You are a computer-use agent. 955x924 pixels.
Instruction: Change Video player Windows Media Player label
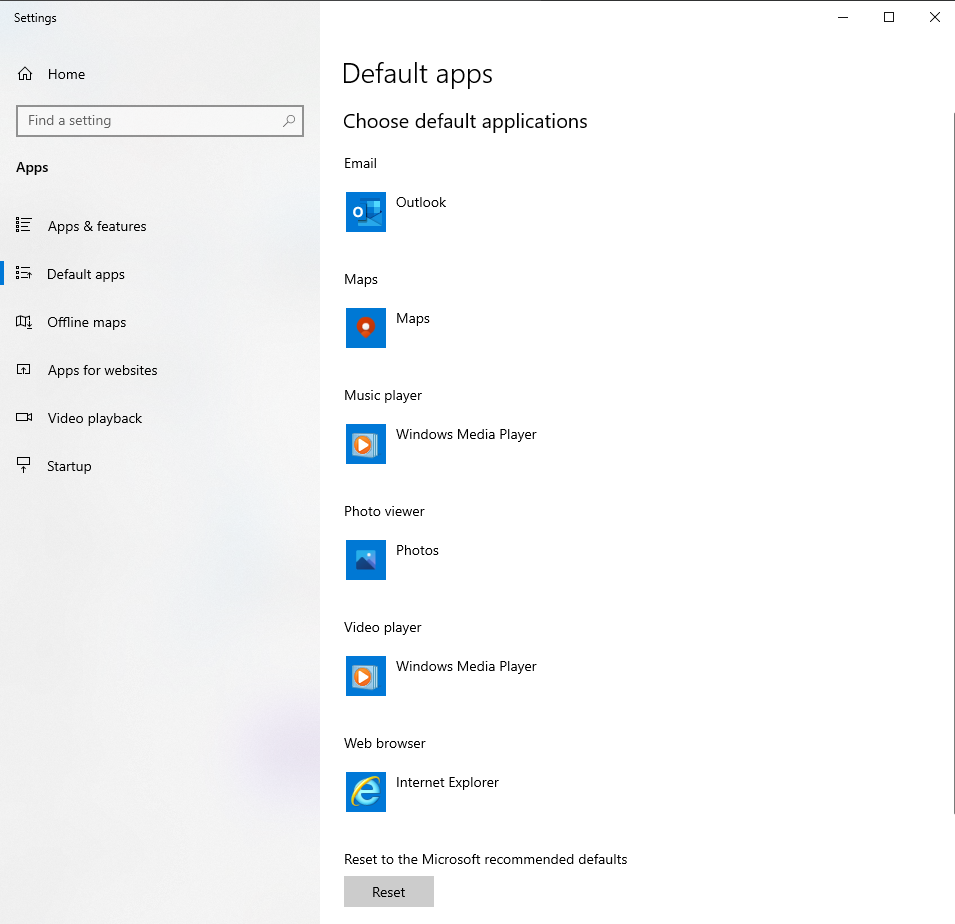coord(466,666)
